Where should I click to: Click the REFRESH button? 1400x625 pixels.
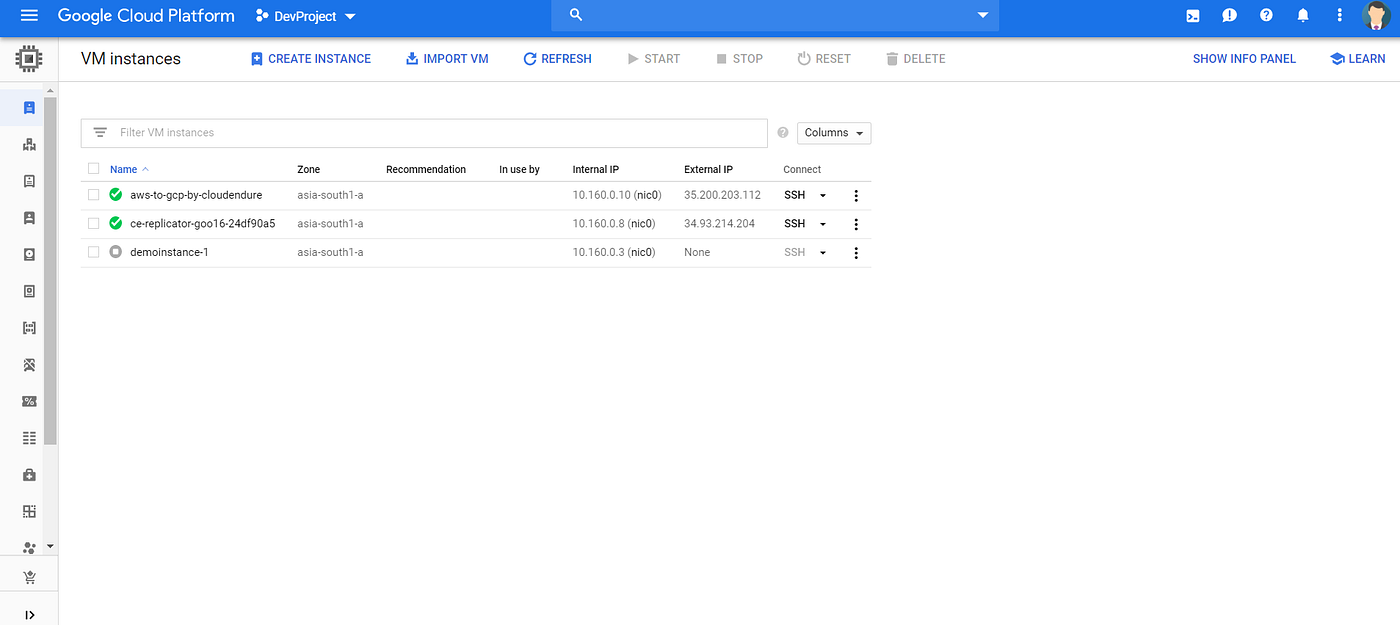click(557, 58)
